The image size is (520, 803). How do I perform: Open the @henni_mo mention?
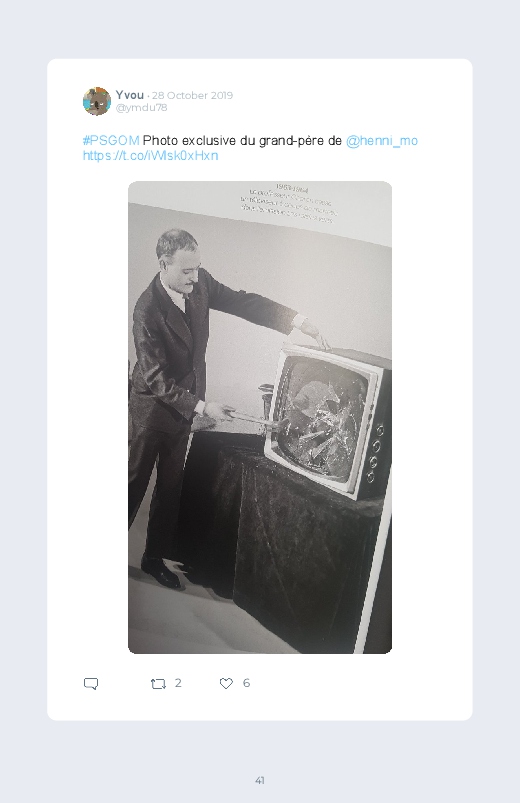pyautogui.click(x=382, y=140)
